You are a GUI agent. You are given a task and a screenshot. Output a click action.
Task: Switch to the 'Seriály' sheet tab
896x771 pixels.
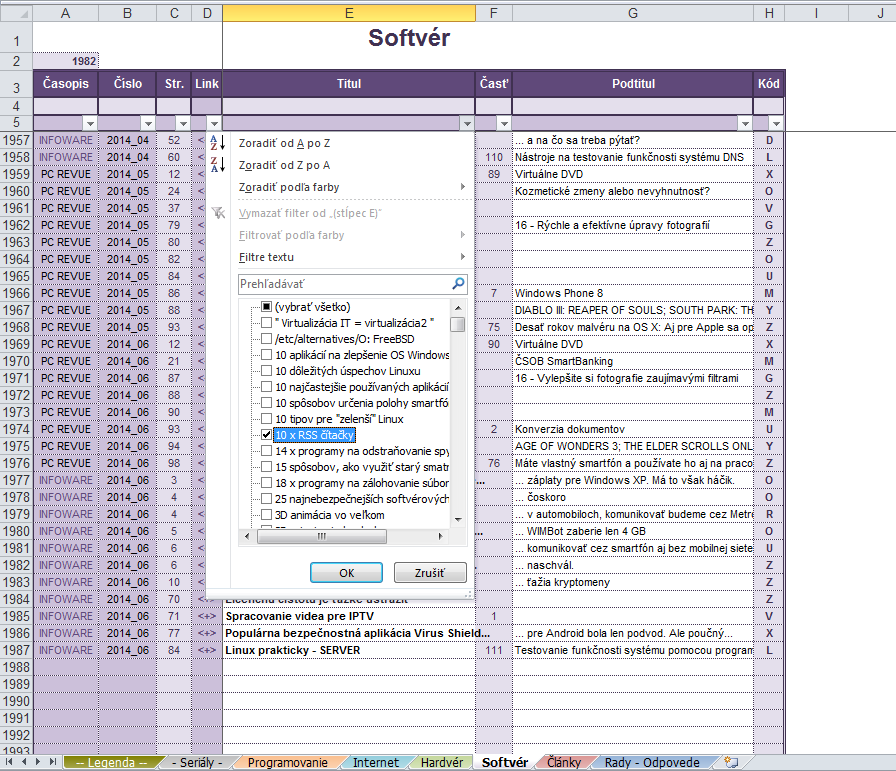(x=197, y=762)
